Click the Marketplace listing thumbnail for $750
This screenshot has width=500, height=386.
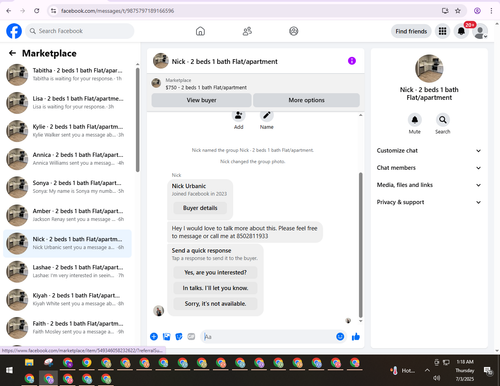[x=156, y=83]
